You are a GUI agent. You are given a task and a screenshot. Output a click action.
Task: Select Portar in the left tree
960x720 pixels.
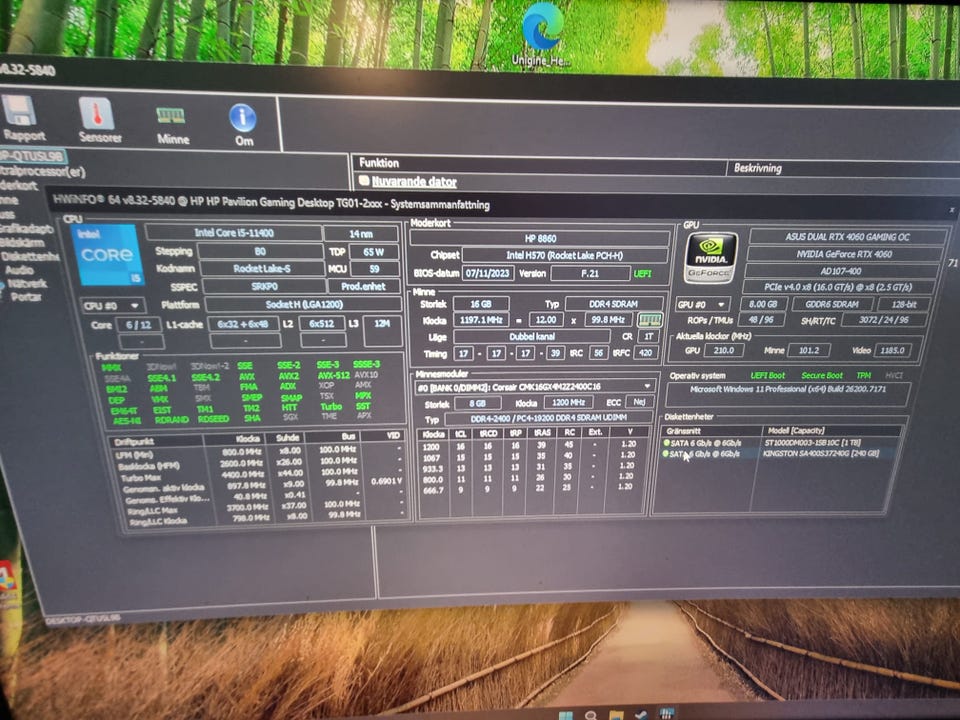coord(26,297)
